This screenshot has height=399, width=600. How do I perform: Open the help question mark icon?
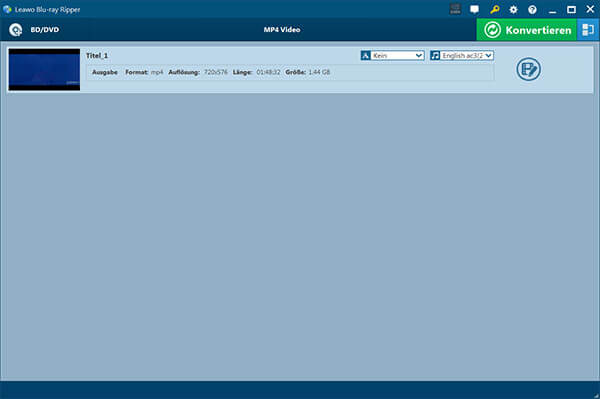pos(532,10)
